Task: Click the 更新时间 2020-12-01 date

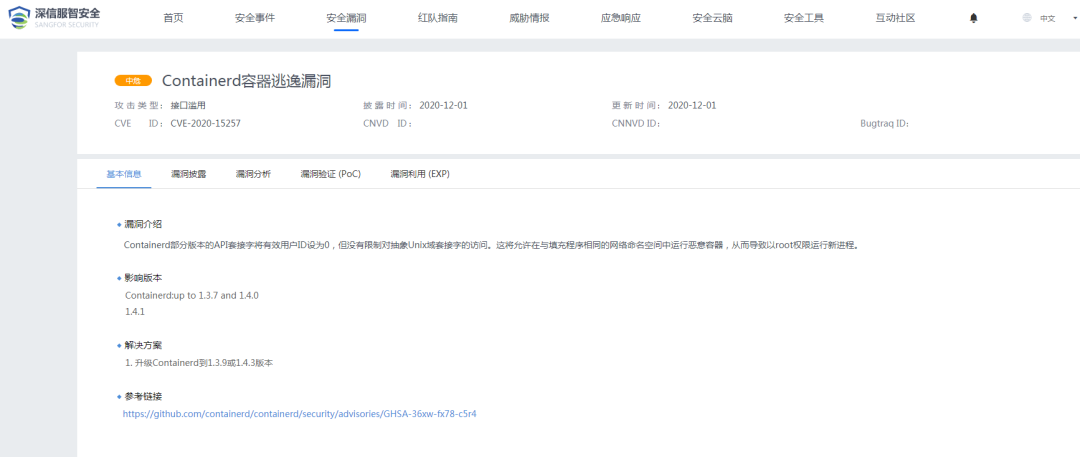Action: [692, 105]
